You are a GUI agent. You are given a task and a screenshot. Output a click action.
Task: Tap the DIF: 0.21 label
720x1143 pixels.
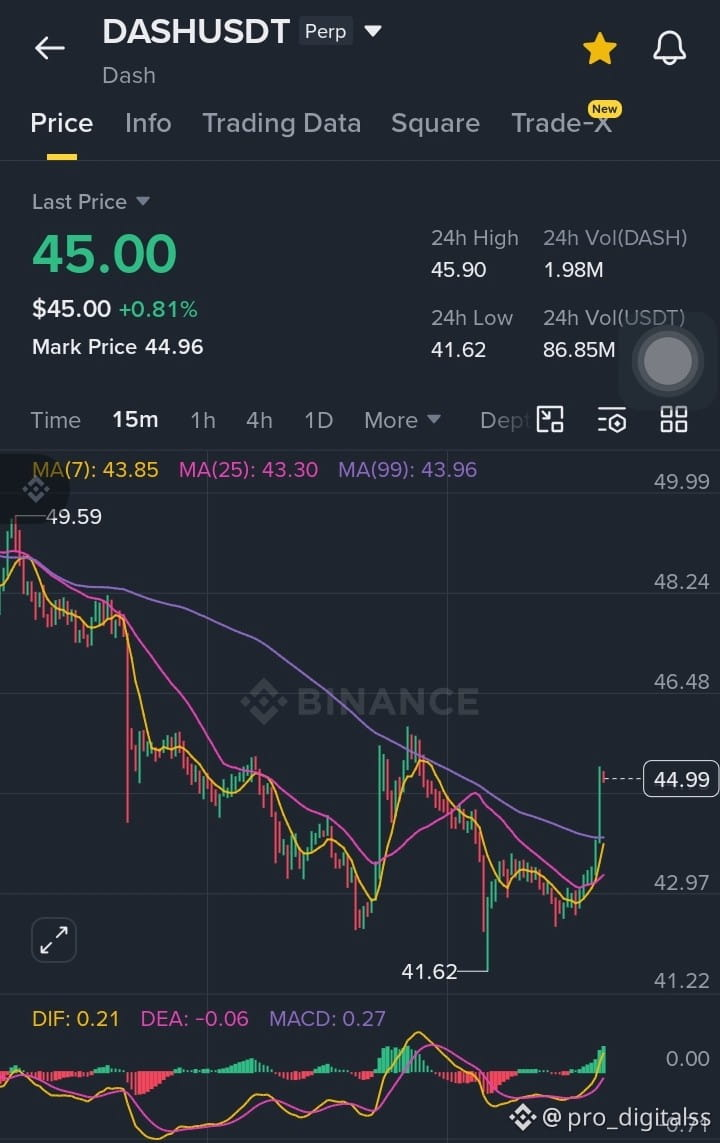[x=76, y=1018]
